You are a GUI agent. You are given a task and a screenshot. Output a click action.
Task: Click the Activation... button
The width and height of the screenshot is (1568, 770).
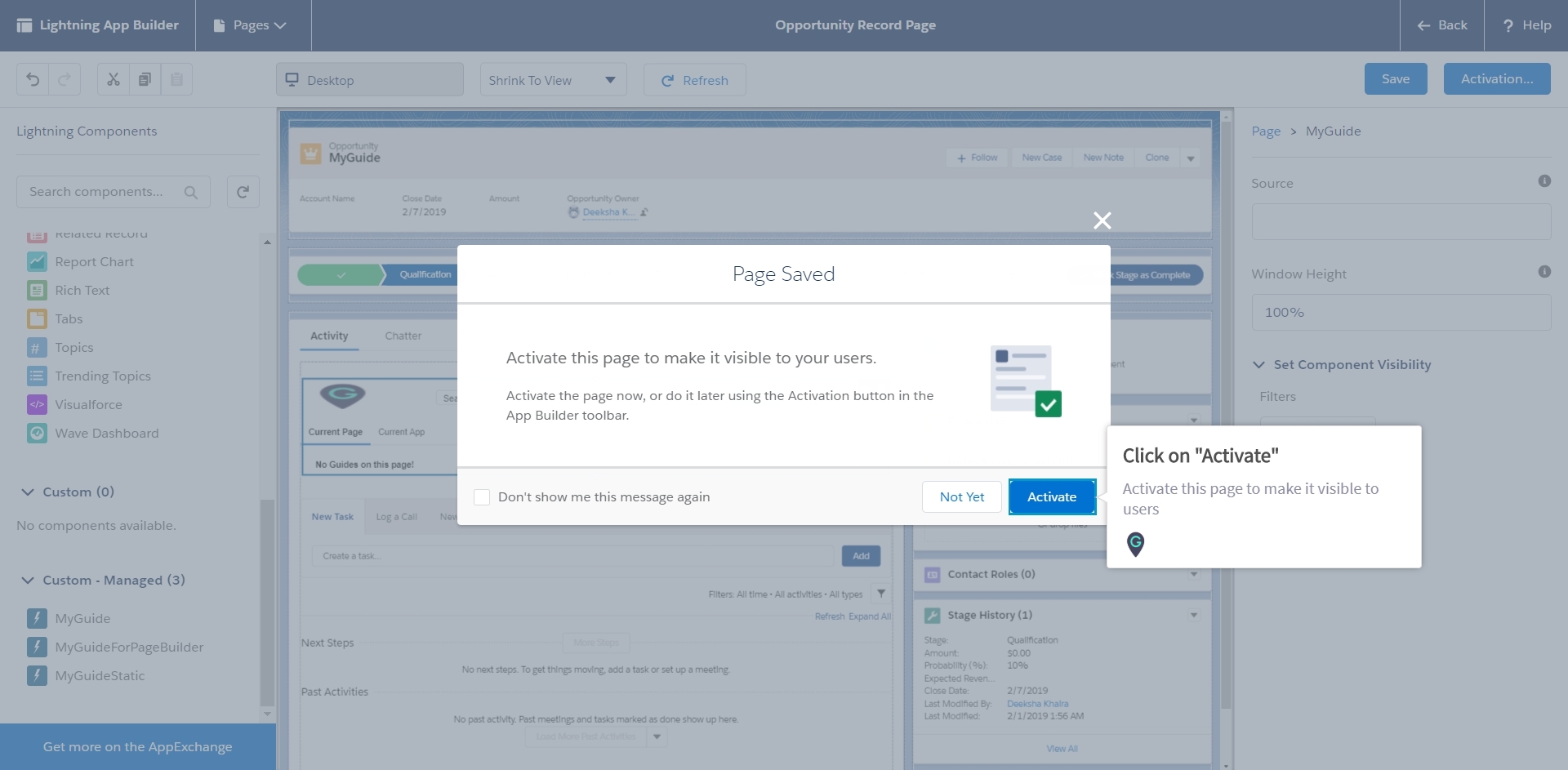click(x=1497, y=79)
